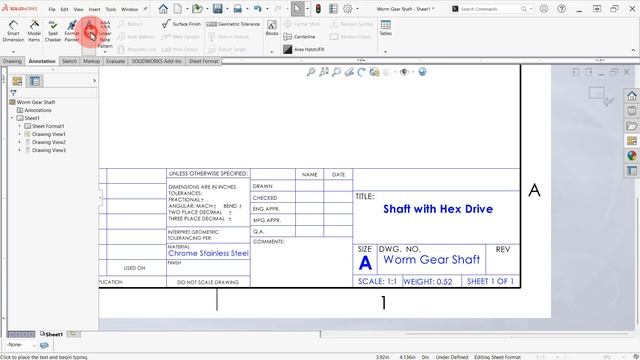Click the Search Commands field

[491, 9]
